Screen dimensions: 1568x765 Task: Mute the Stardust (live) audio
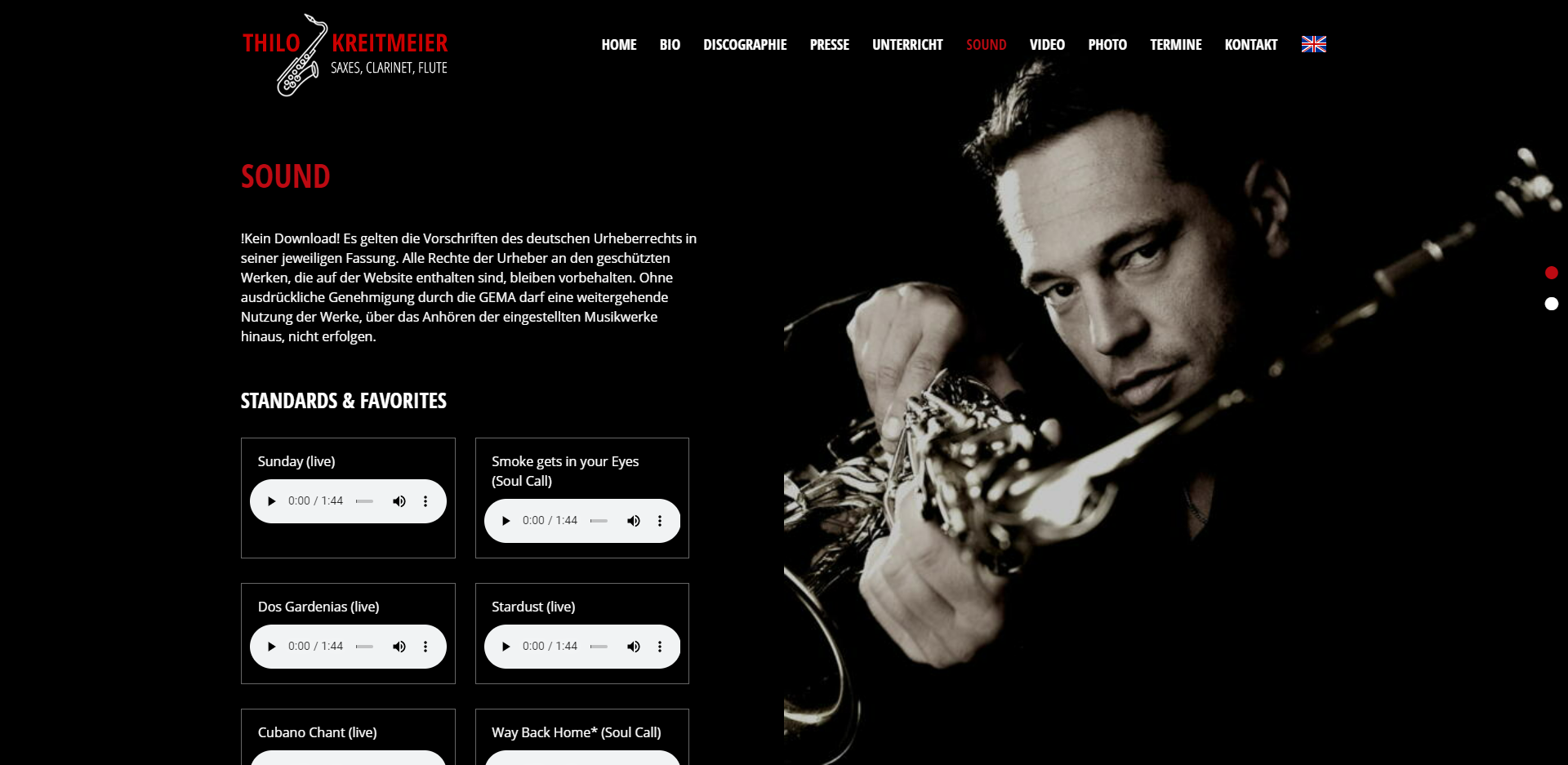coord(634,647)
